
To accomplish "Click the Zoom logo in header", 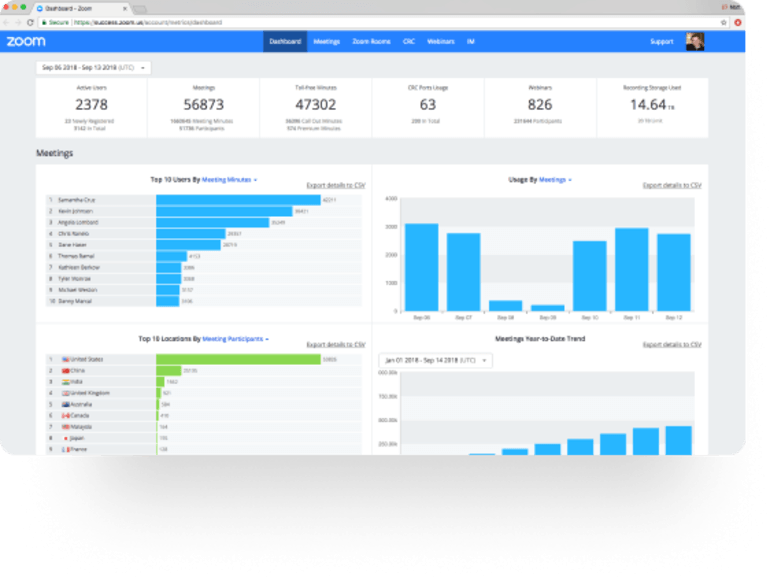I will 26,41.
